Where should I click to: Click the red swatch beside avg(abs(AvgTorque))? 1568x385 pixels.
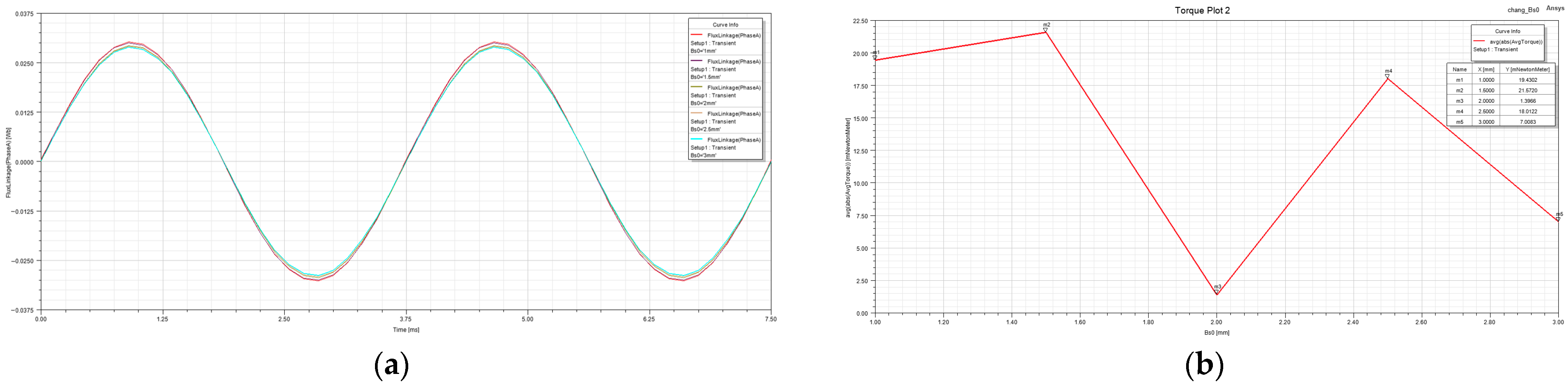pyautogui.click(x=1479, y=41)
